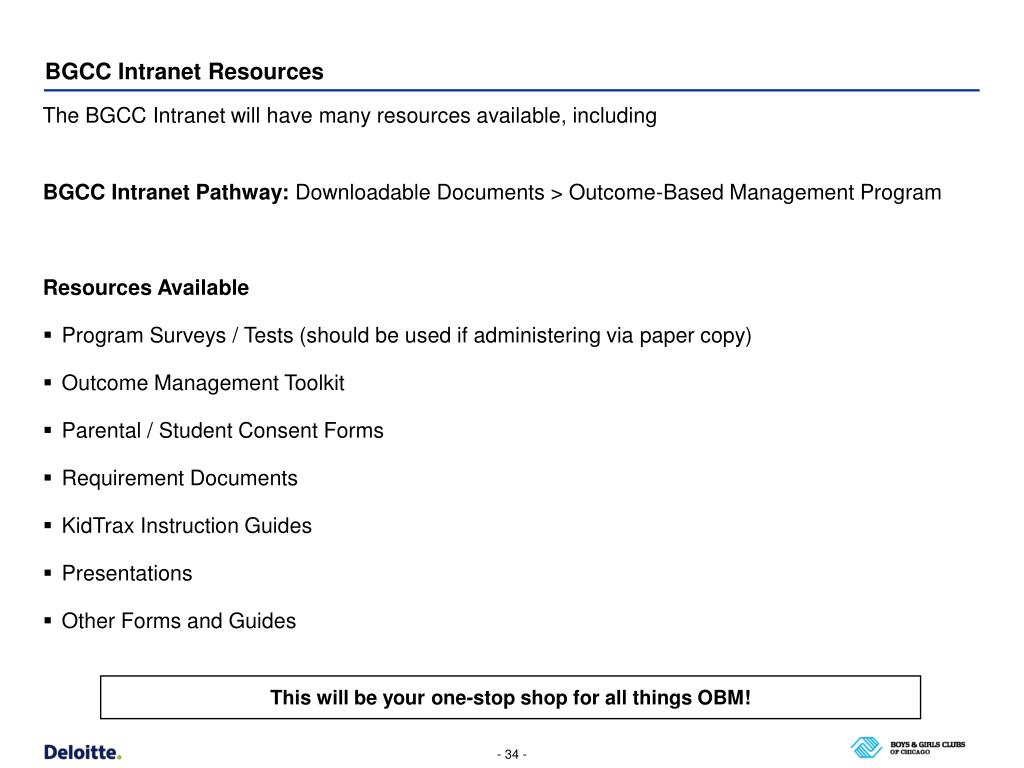Screen dimensions: 1024x768
Task: Click the 'one-stop shop for all things OBM' box
Action: pyautogui.click(x=510, y=697)
